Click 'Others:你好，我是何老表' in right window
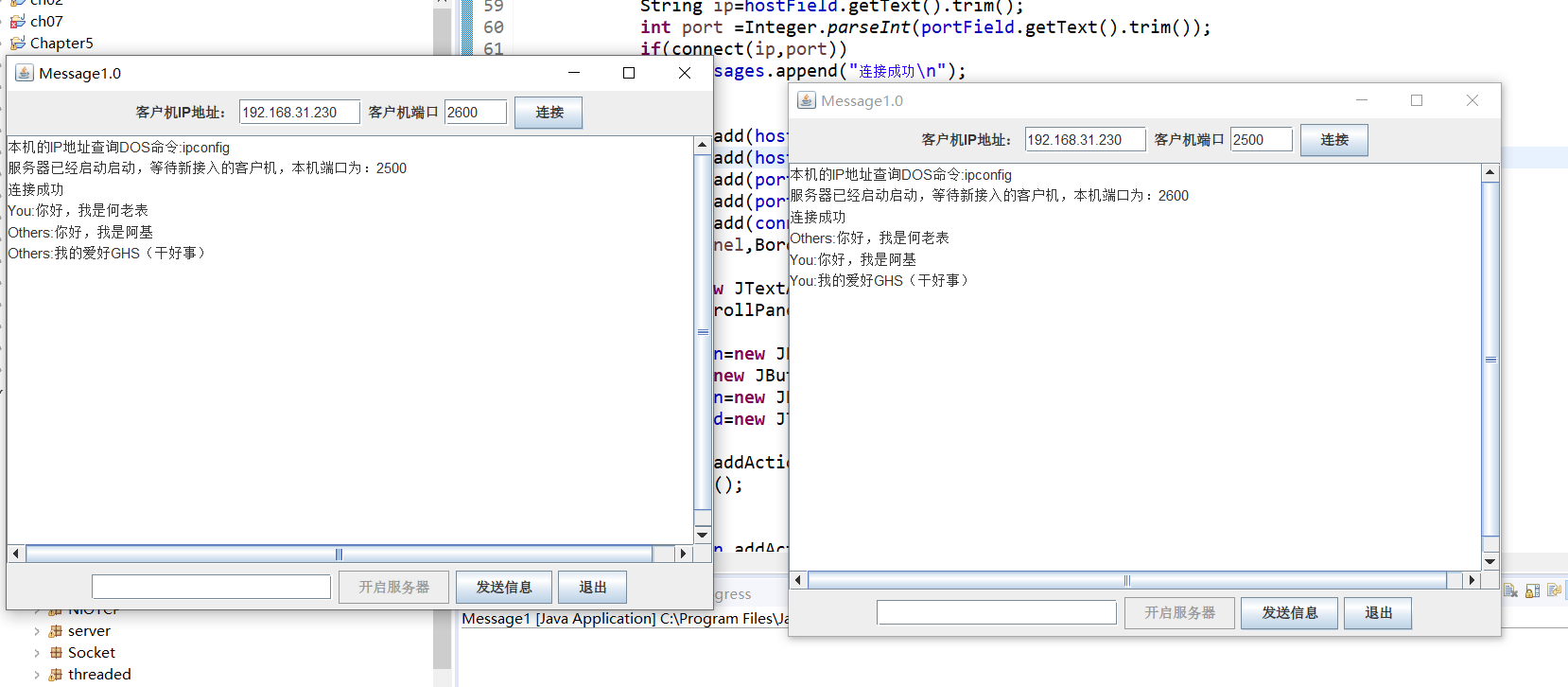1568x687 pixels. point(870,238)
